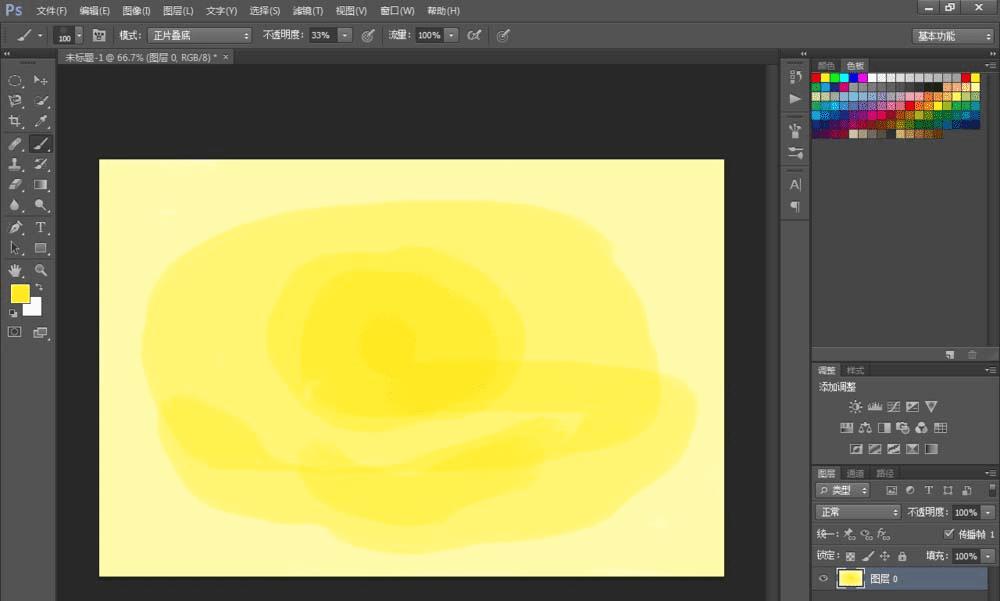Select the Horizontal Type tool
This screenshot has width=1000, height=601.
point(41,228)
